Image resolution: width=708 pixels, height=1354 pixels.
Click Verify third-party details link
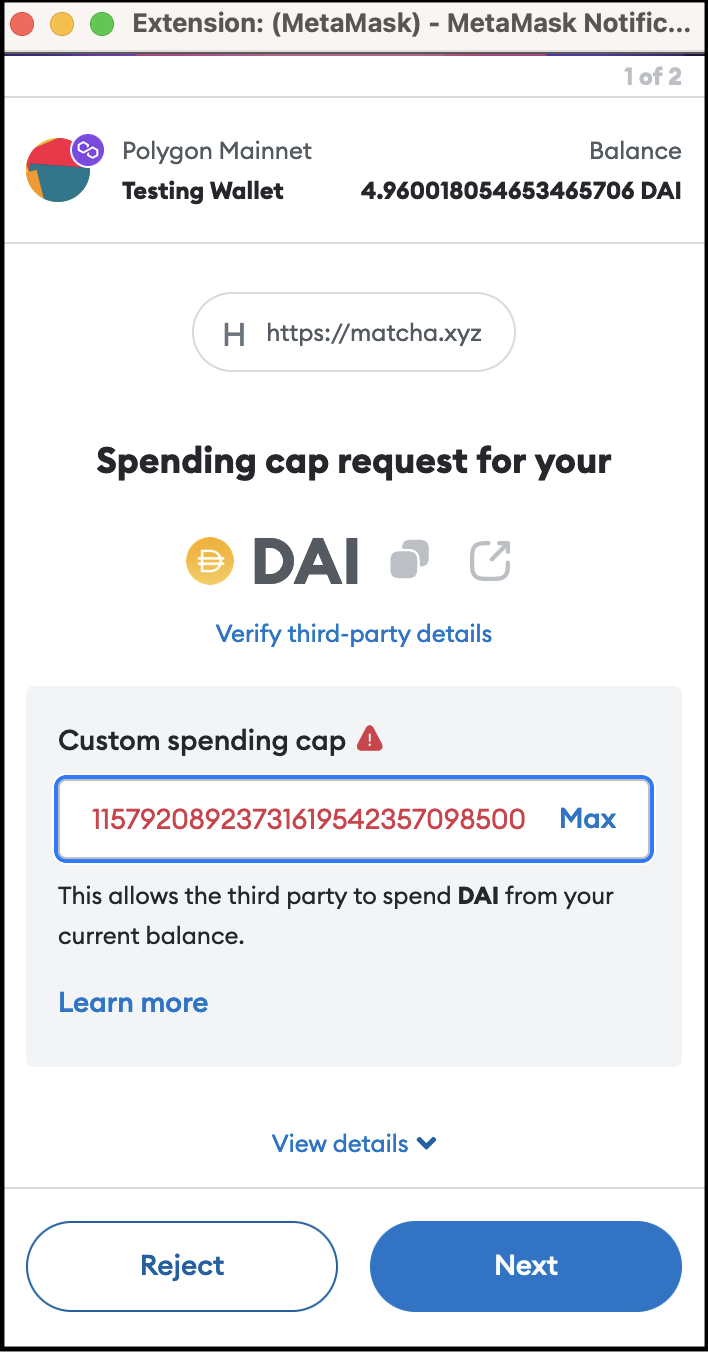(354, 633)
